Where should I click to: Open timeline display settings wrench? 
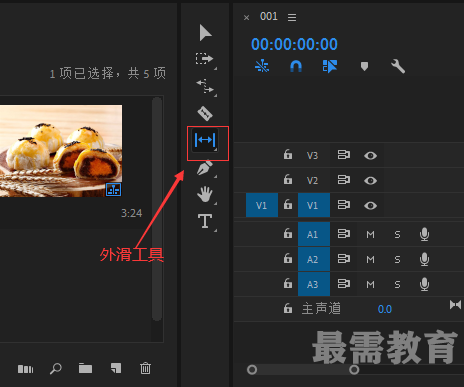[x=398, y=66]
